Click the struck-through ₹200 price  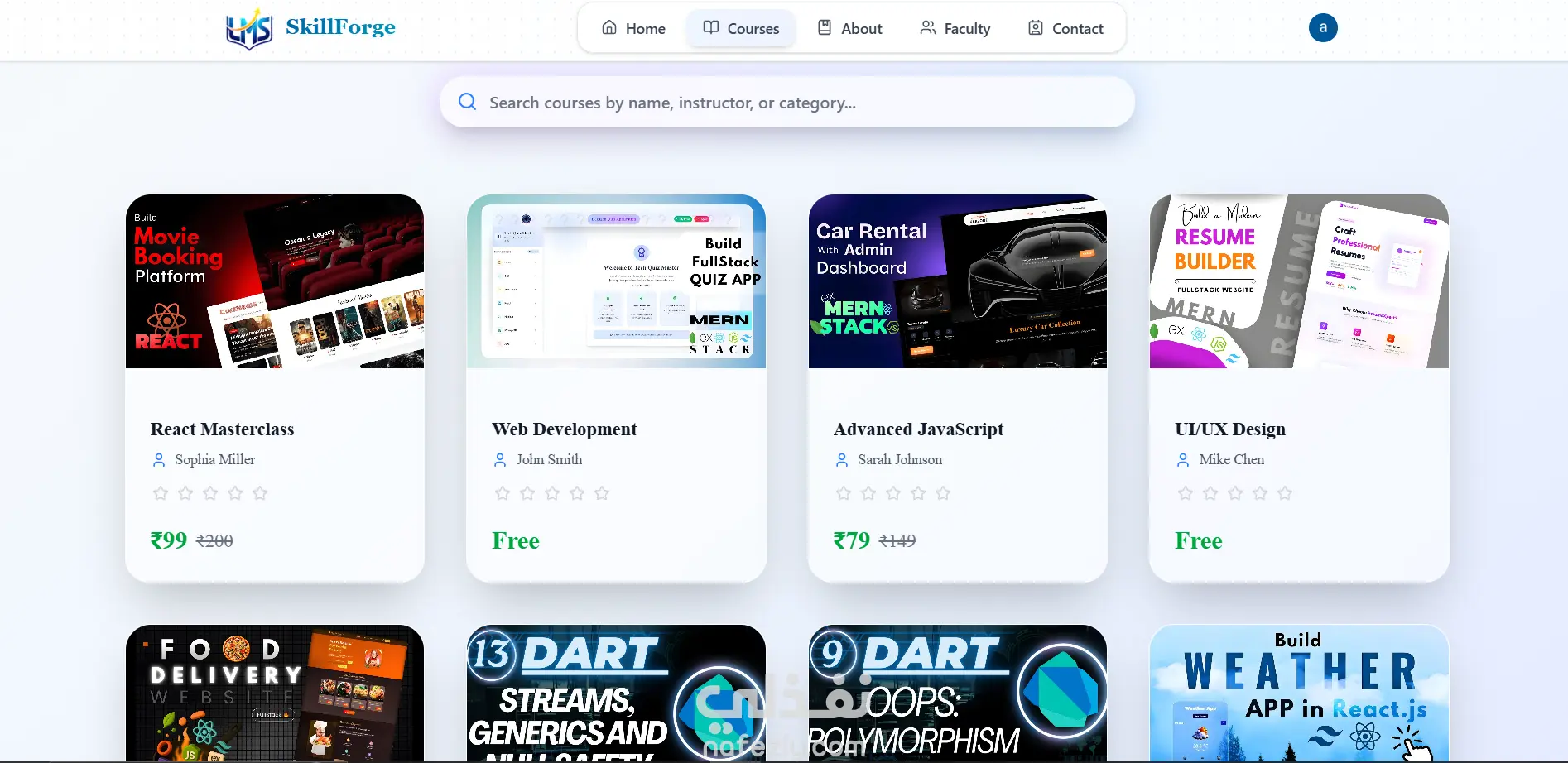tap(214, 541)
